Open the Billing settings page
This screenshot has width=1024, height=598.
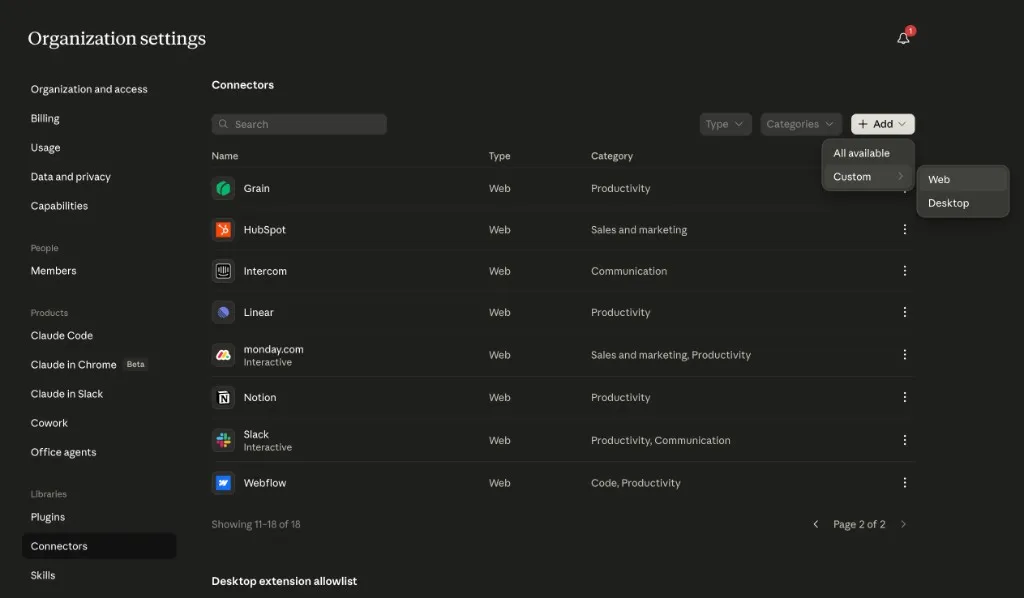(45, 119)
